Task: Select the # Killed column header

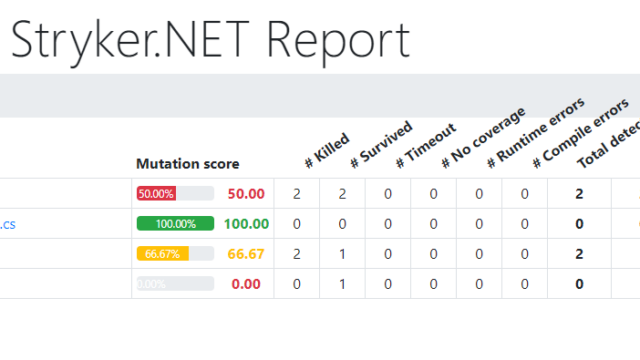Action: 327,151
